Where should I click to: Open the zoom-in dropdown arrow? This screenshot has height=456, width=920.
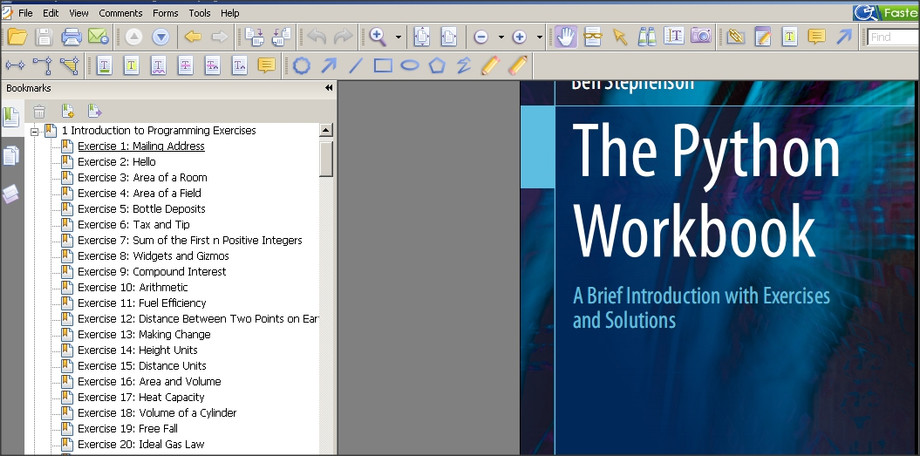539,37
